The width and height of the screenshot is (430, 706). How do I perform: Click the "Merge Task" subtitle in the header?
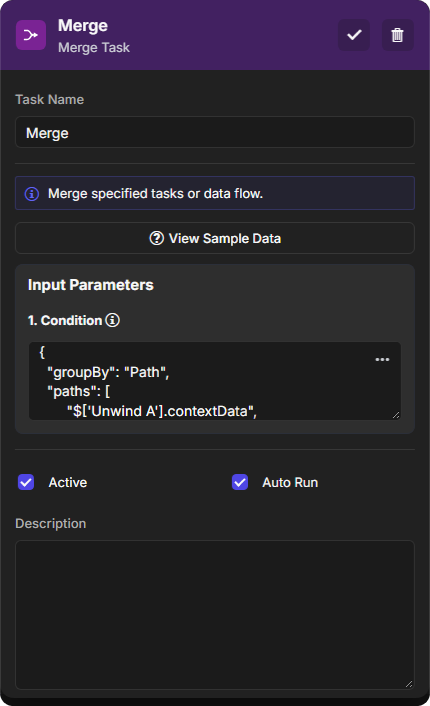coord(94,48)
